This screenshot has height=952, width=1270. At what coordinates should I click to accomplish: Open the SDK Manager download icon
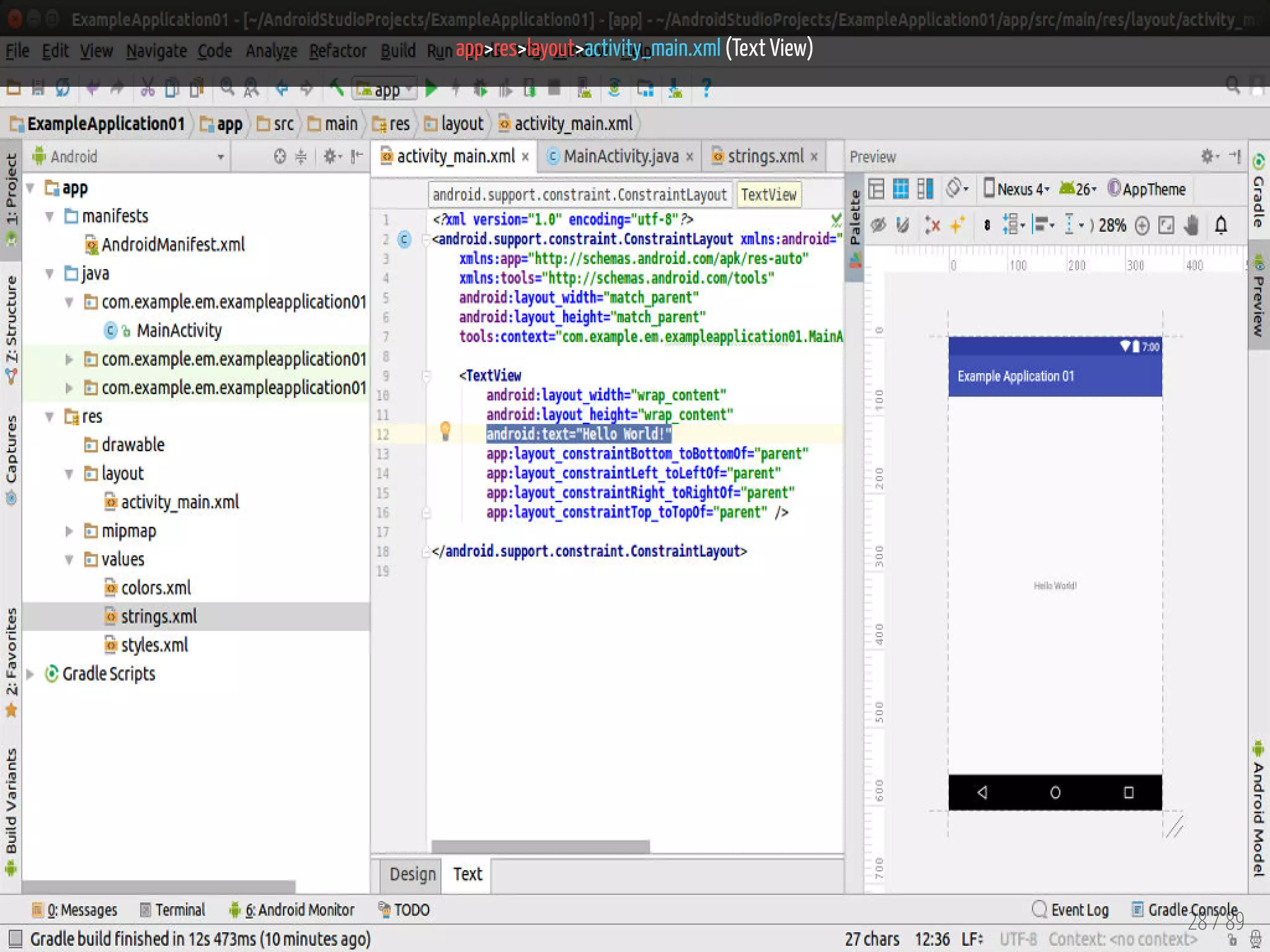point(675,89)
